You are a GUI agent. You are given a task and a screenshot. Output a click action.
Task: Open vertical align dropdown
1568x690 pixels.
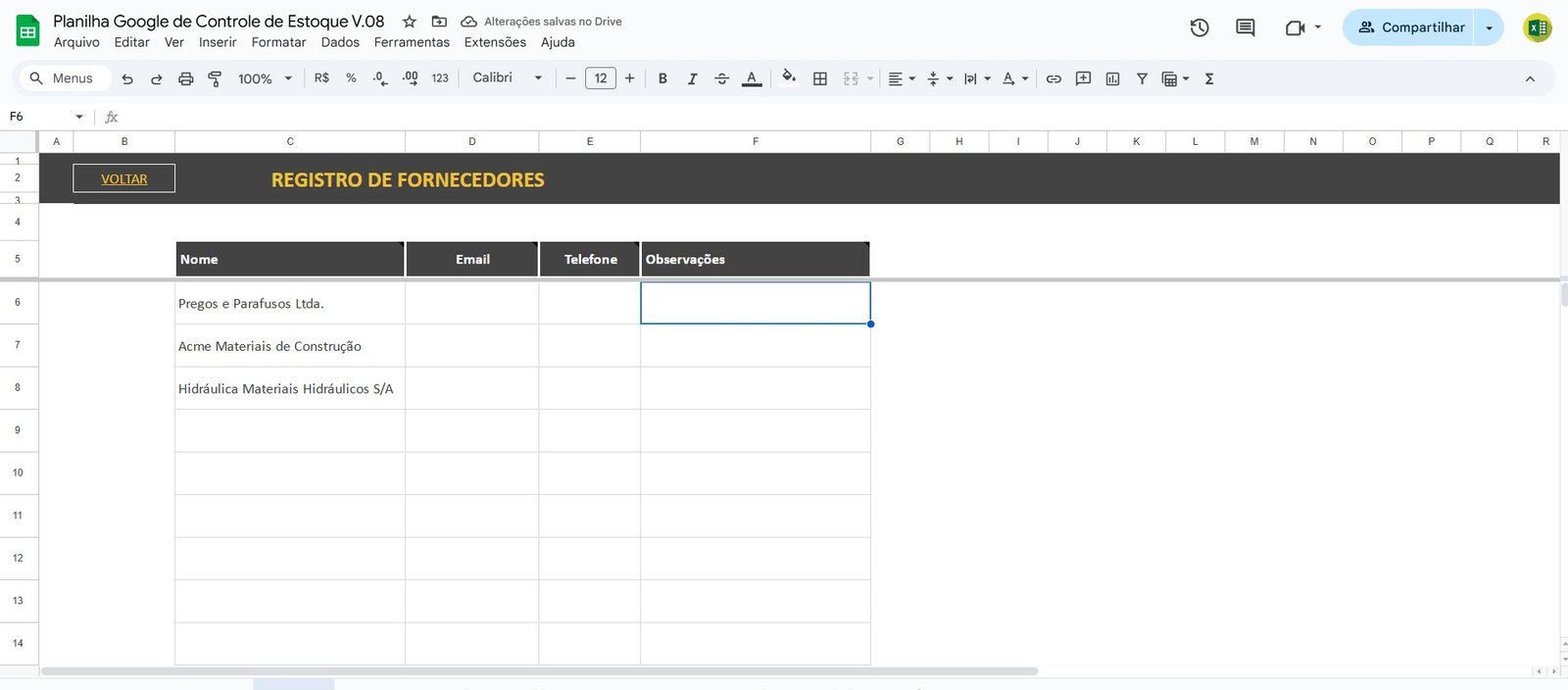coord(939,78)
